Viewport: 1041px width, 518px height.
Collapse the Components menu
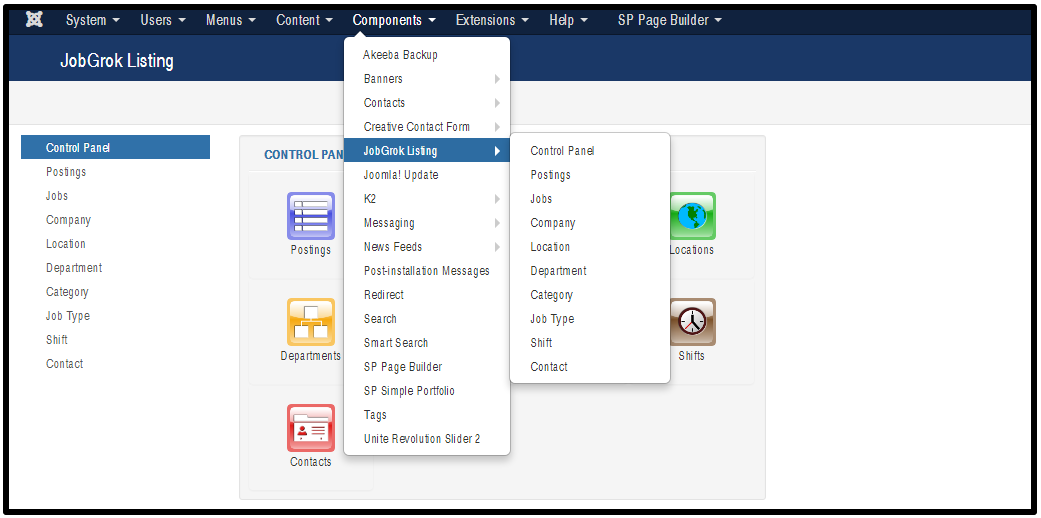(394, 21)
